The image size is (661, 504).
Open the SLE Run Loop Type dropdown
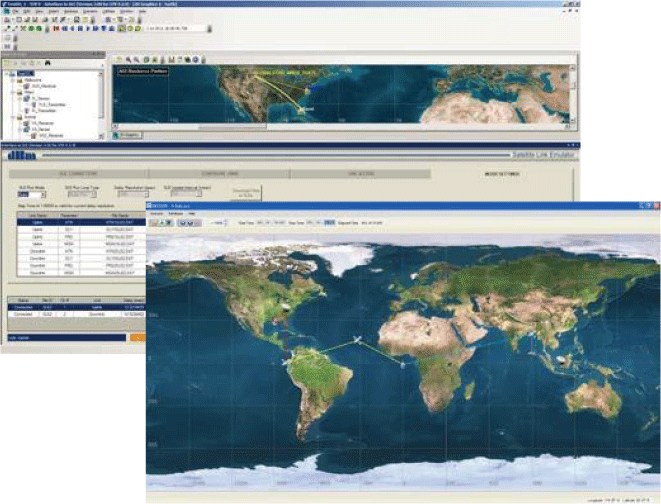[x=79, y=195]
